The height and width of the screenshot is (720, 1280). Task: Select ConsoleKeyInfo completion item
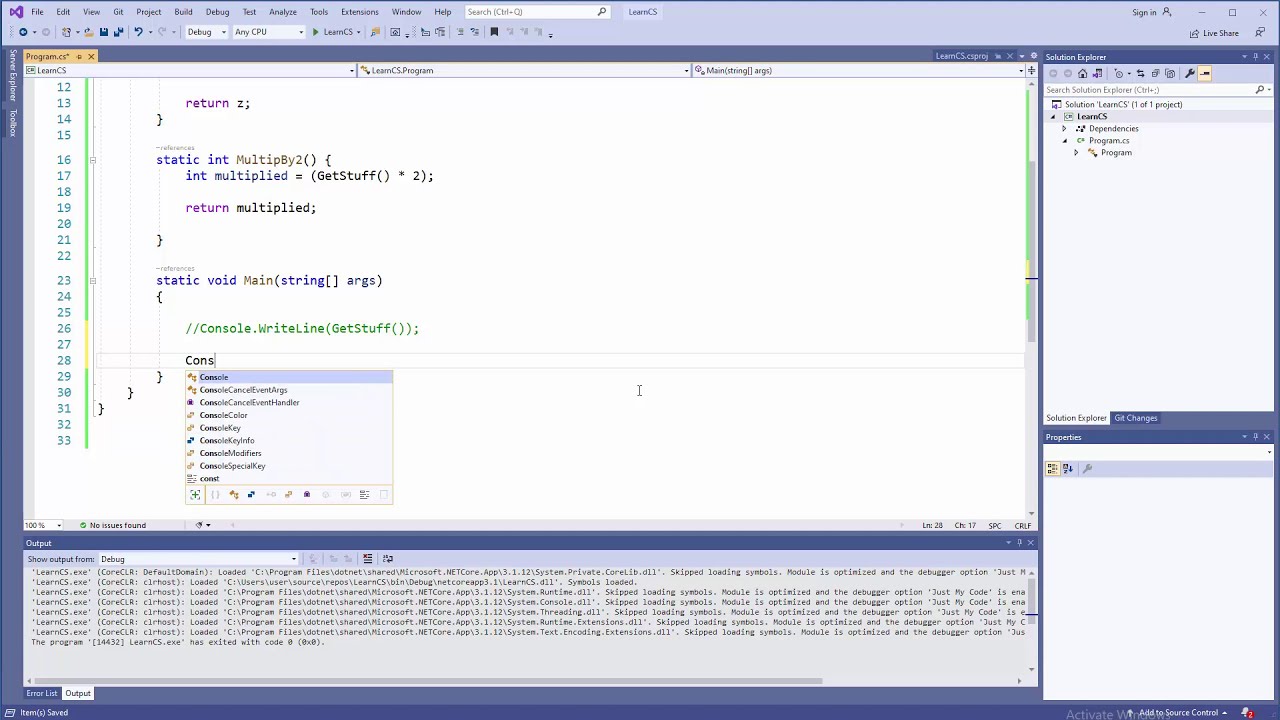pos(289,440)
